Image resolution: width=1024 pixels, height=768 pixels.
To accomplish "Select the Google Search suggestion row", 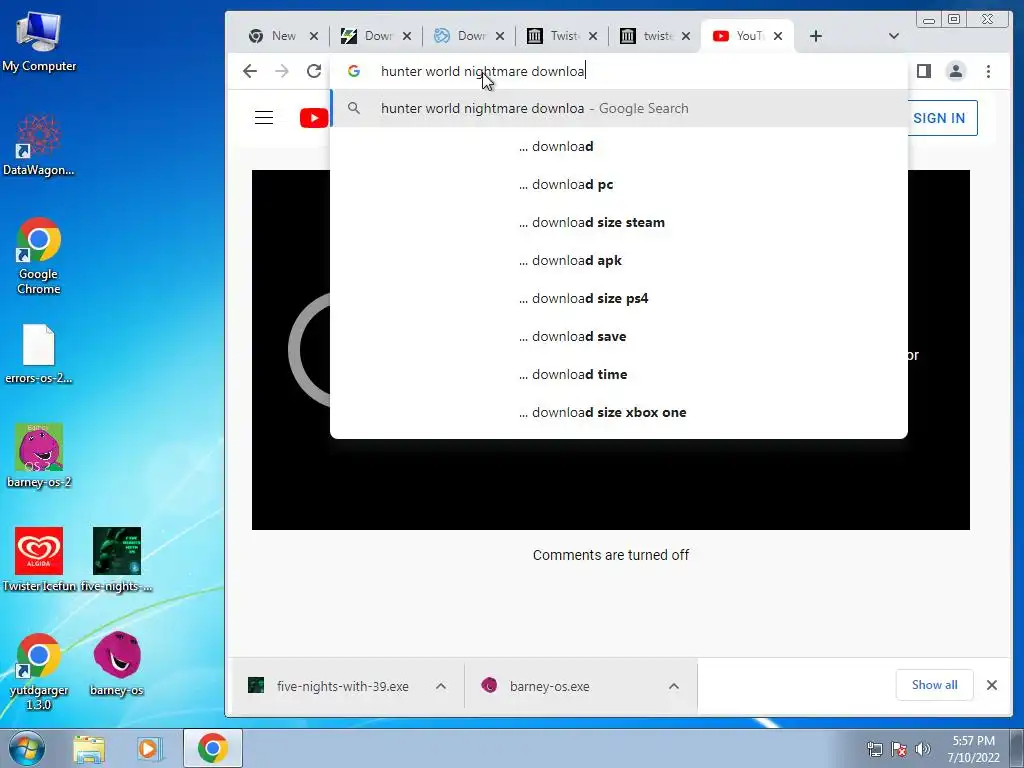I will [619, 108].
